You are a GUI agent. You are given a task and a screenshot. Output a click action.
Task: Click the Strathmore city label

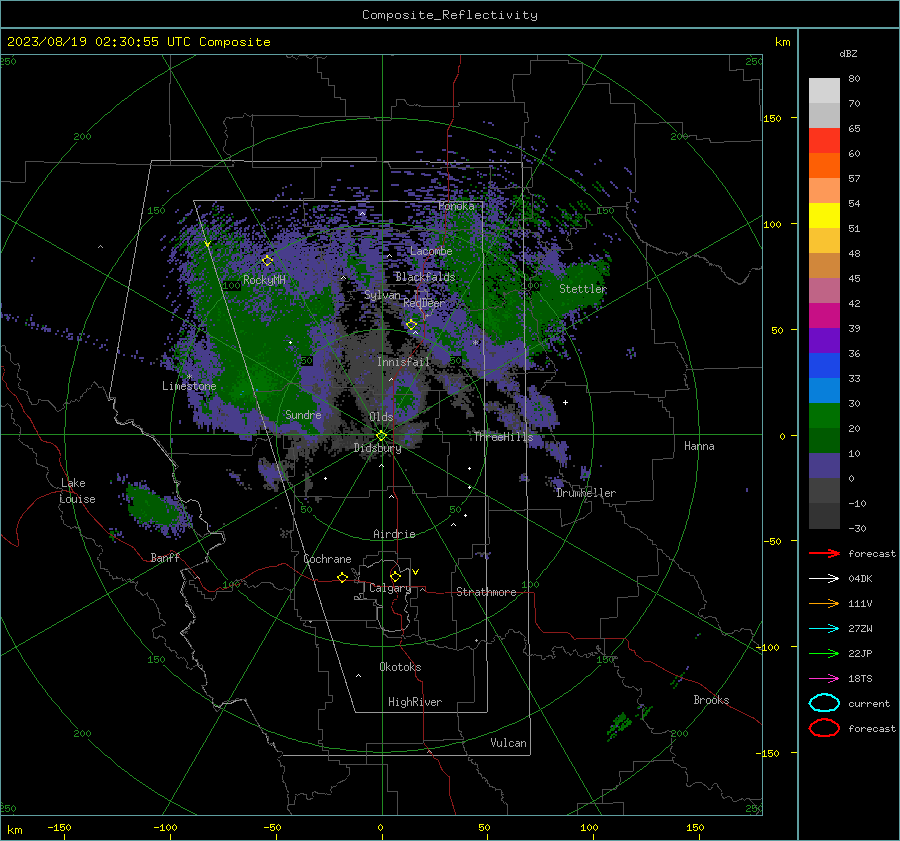[486, 592]
